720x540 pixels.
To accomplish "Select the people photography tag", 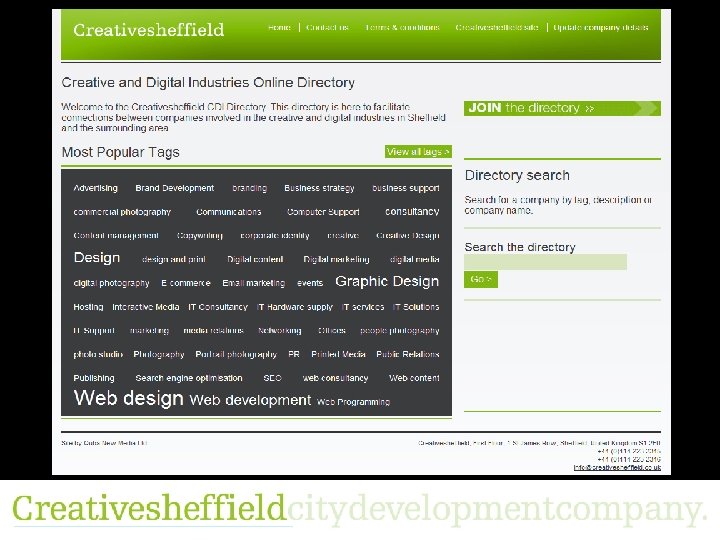I will click(400, 331).
